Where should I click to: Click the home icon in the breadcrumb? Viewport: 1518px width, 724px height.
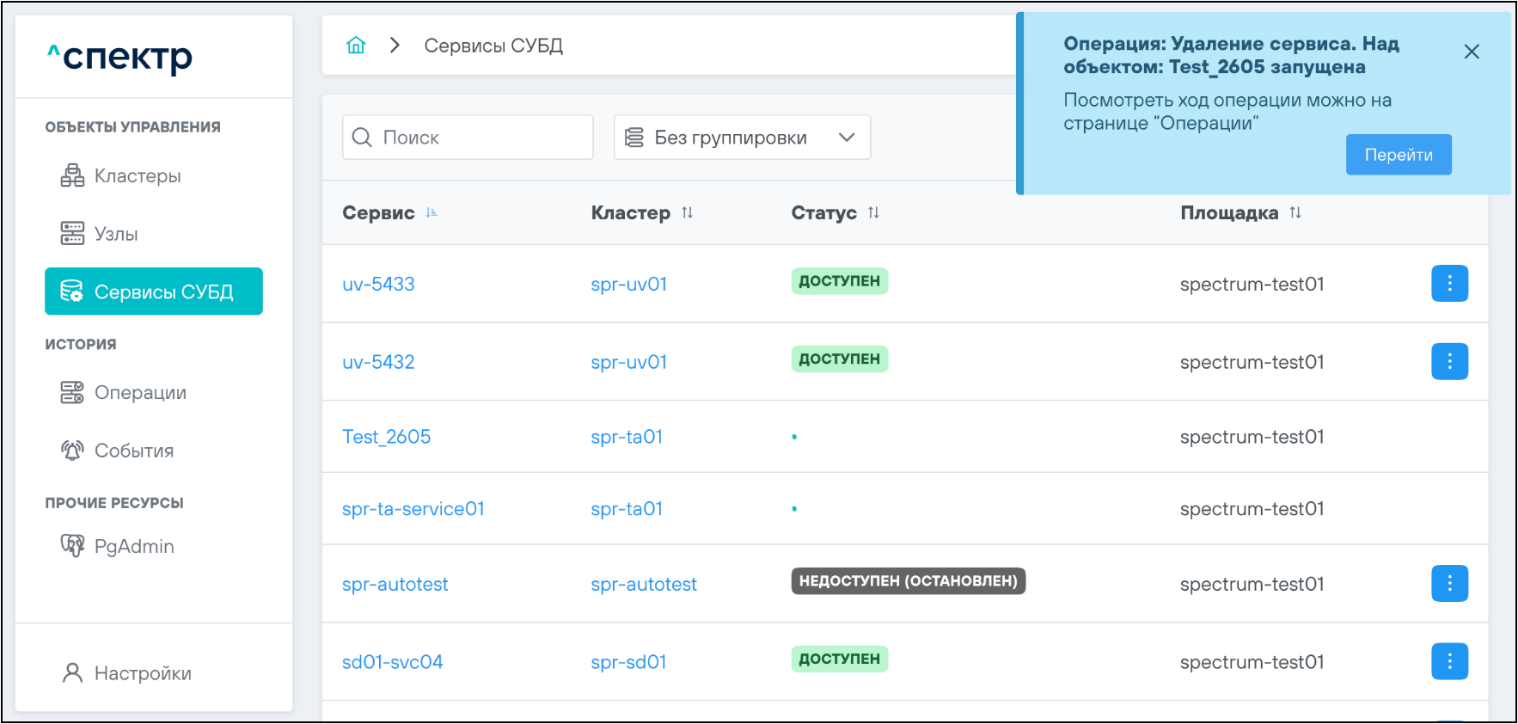[355, 46]
